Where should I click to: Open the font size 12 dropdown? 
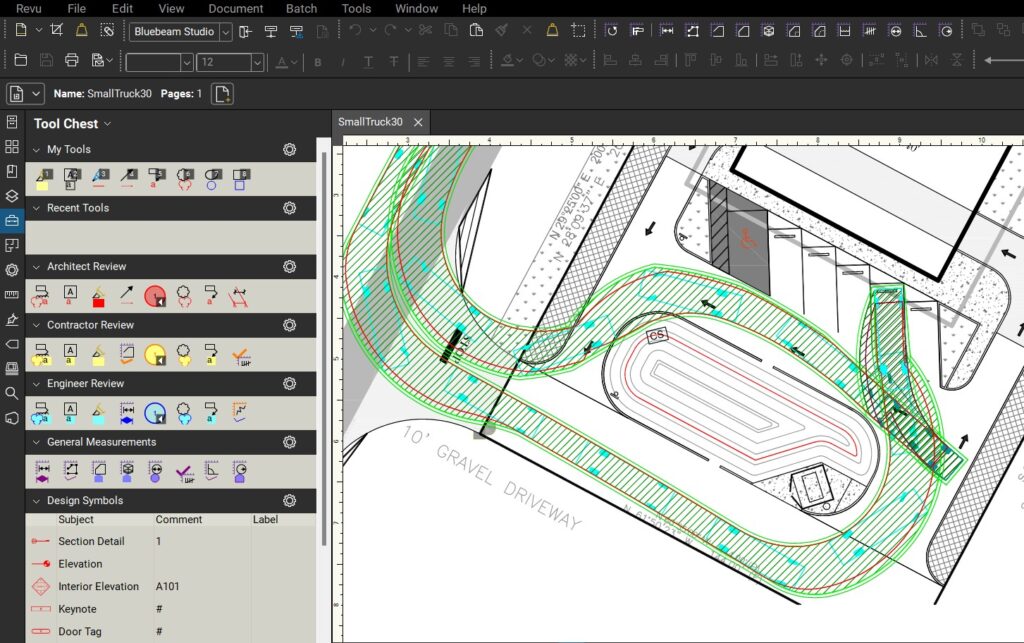pyautogui.click(x=257, y=62)
